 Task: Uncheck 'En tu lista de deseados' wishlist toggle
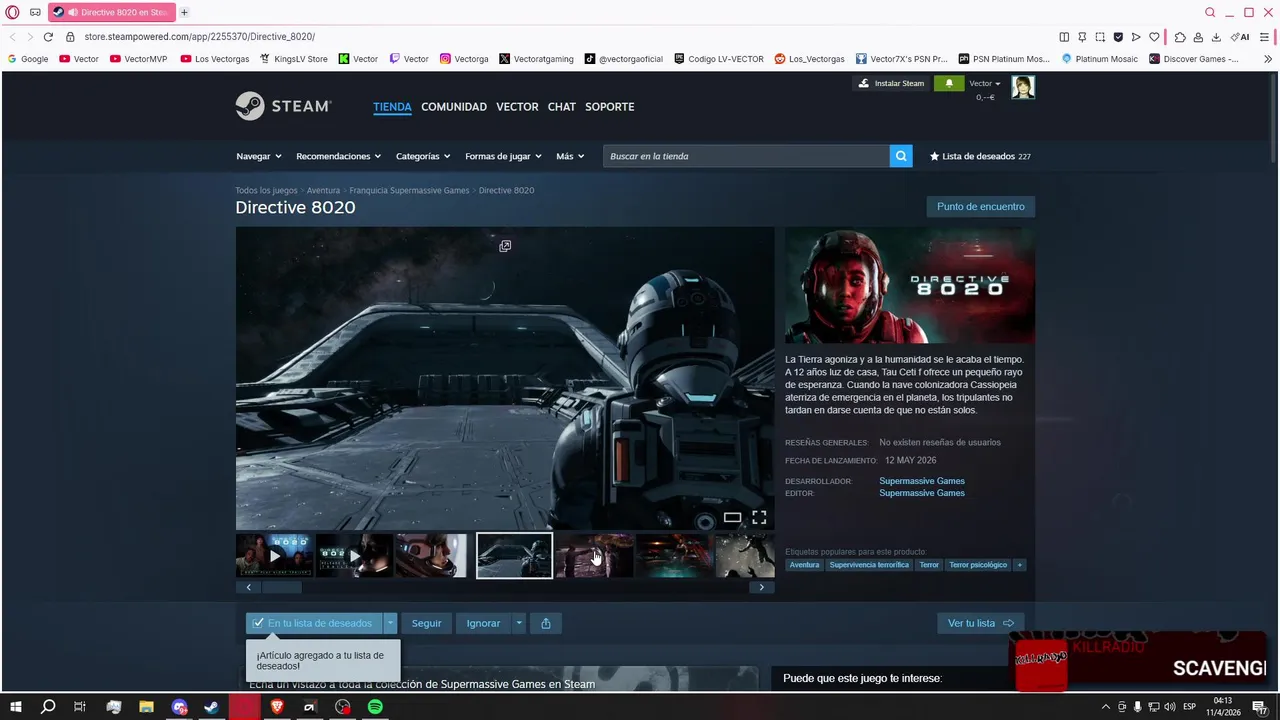pyautogui.click(x=314, y=623)
